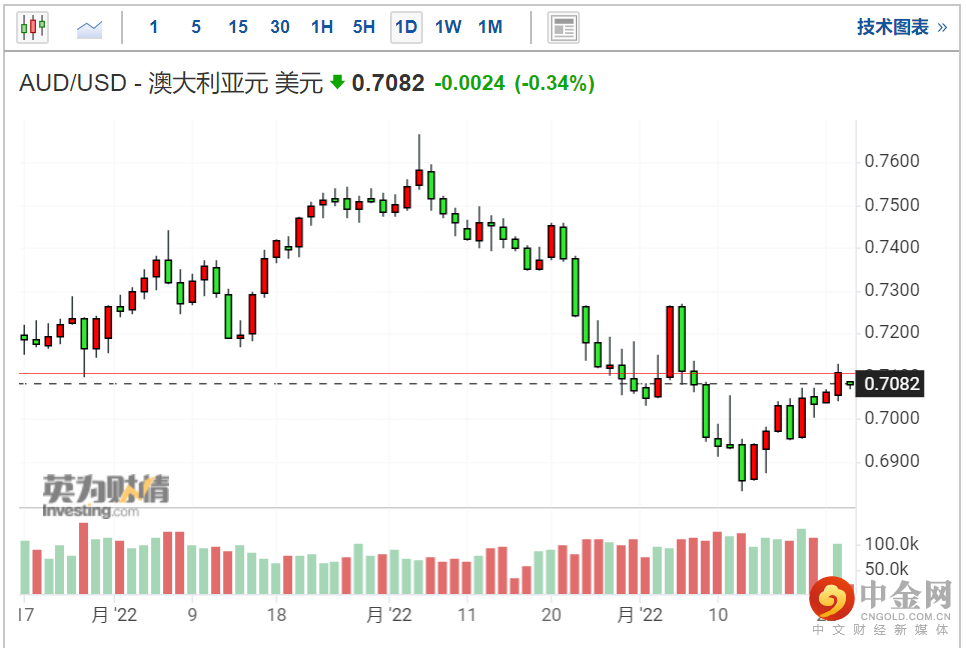Switch chart to 5H timeframe

click(364, 27)
